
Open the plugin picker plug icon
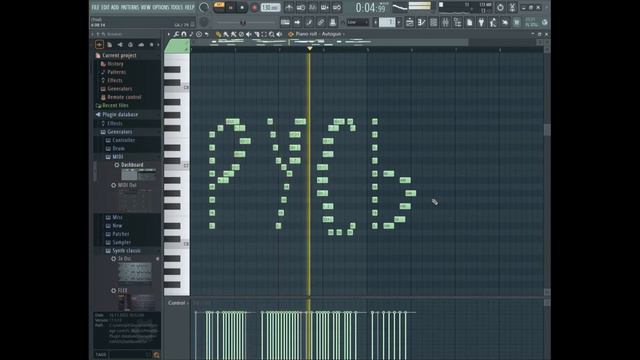coord(481,22)
